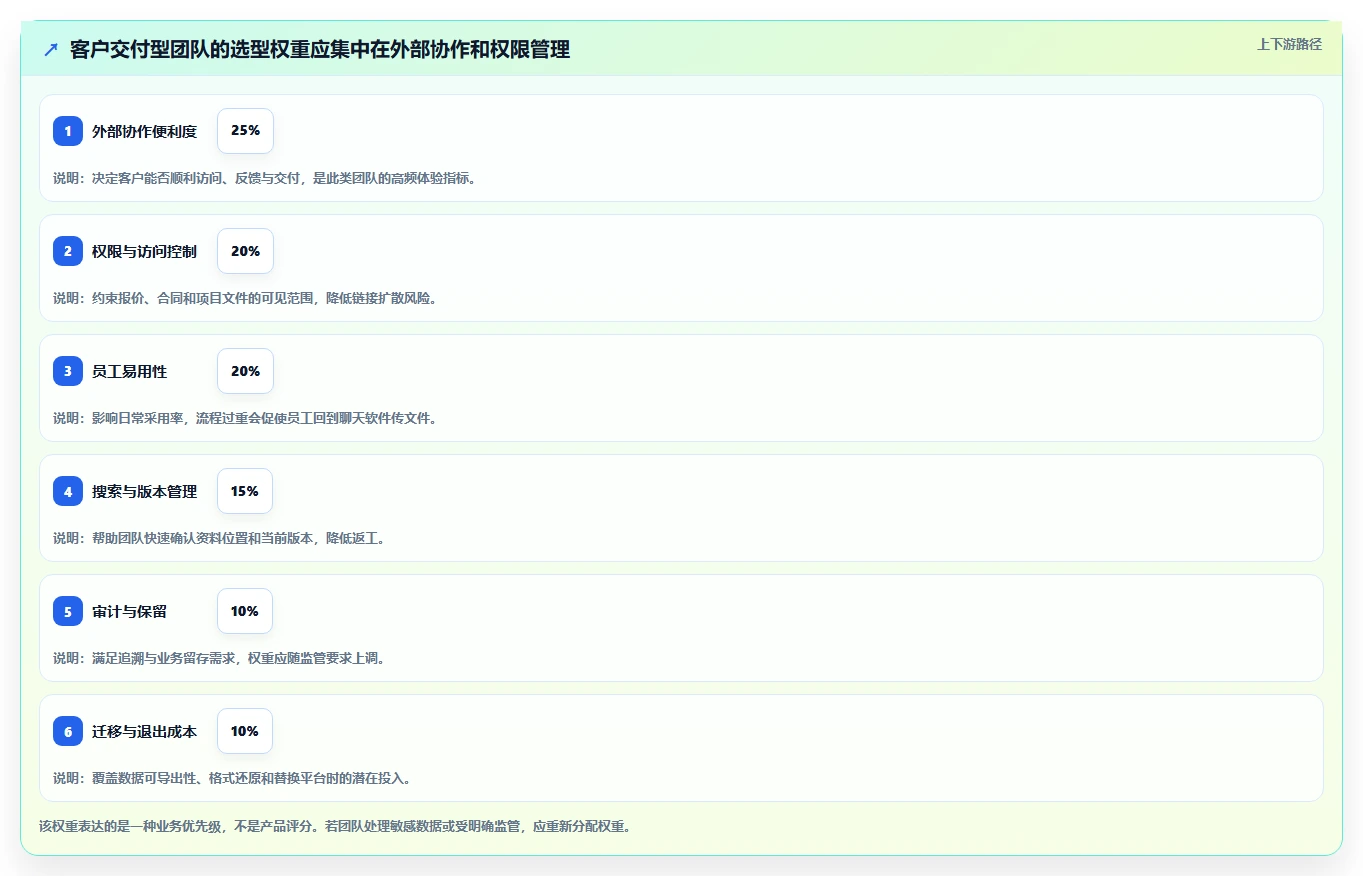Image resolution: width=1363 pixels, height=876 pixels.
Task: Select the 搜索与版本管理 title
Action: (x=144, y=491)
